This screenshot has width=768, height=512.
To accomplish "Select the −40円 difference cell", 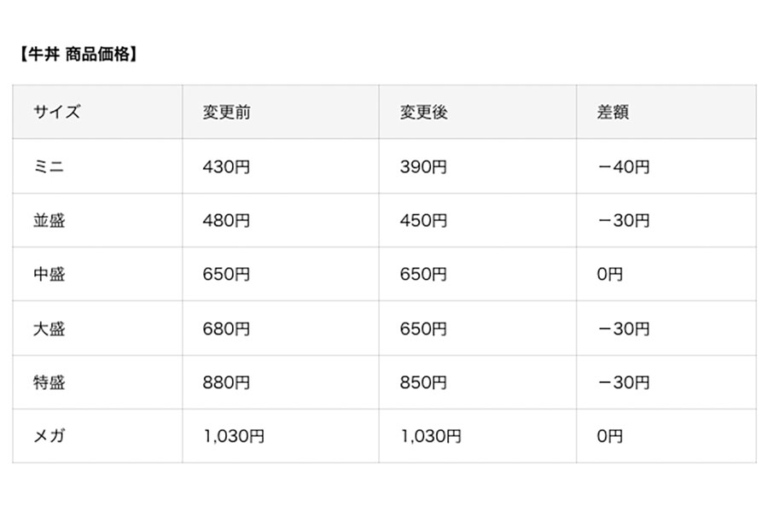I will [x=623, y=167].
